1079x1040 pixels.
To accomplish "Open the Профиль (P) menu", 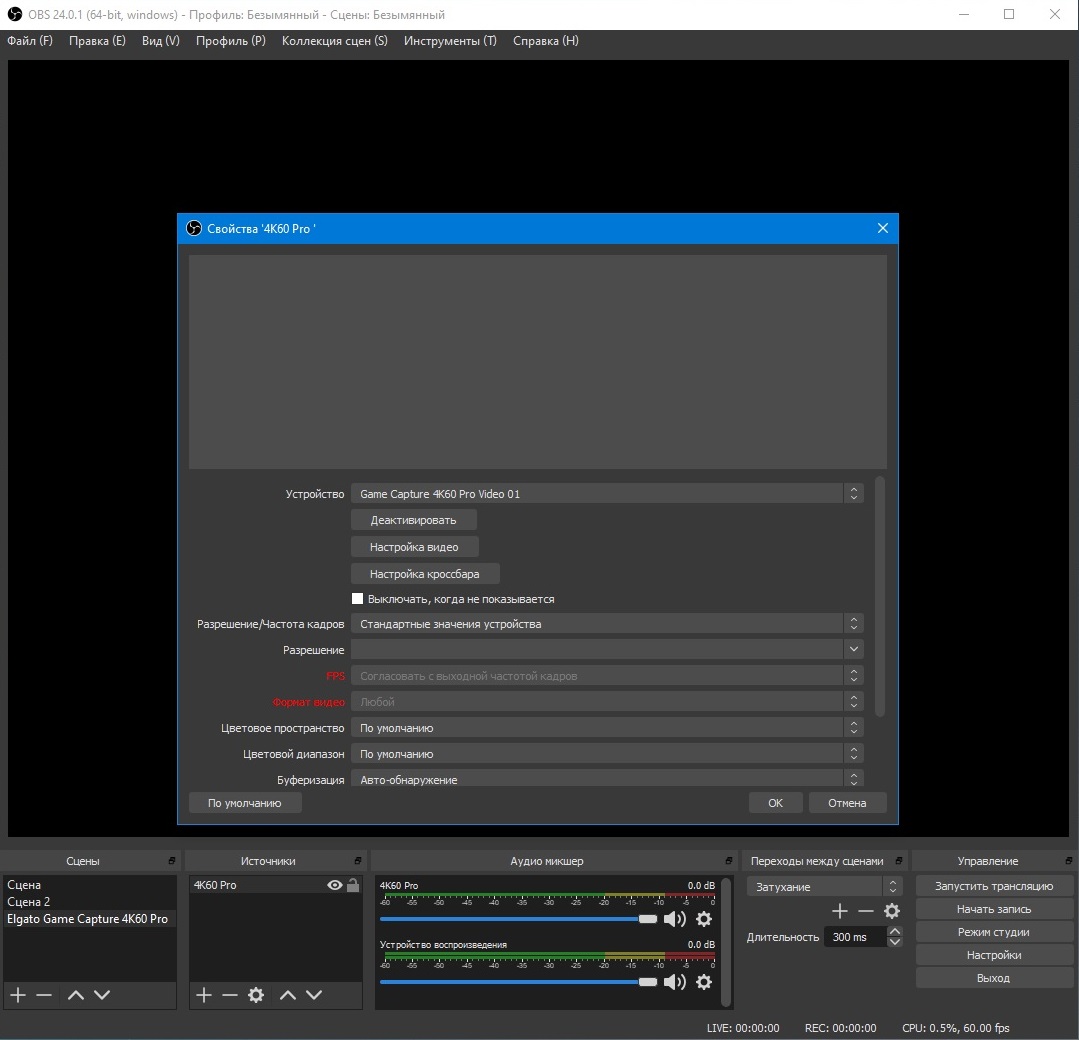I will coord(231,41).
